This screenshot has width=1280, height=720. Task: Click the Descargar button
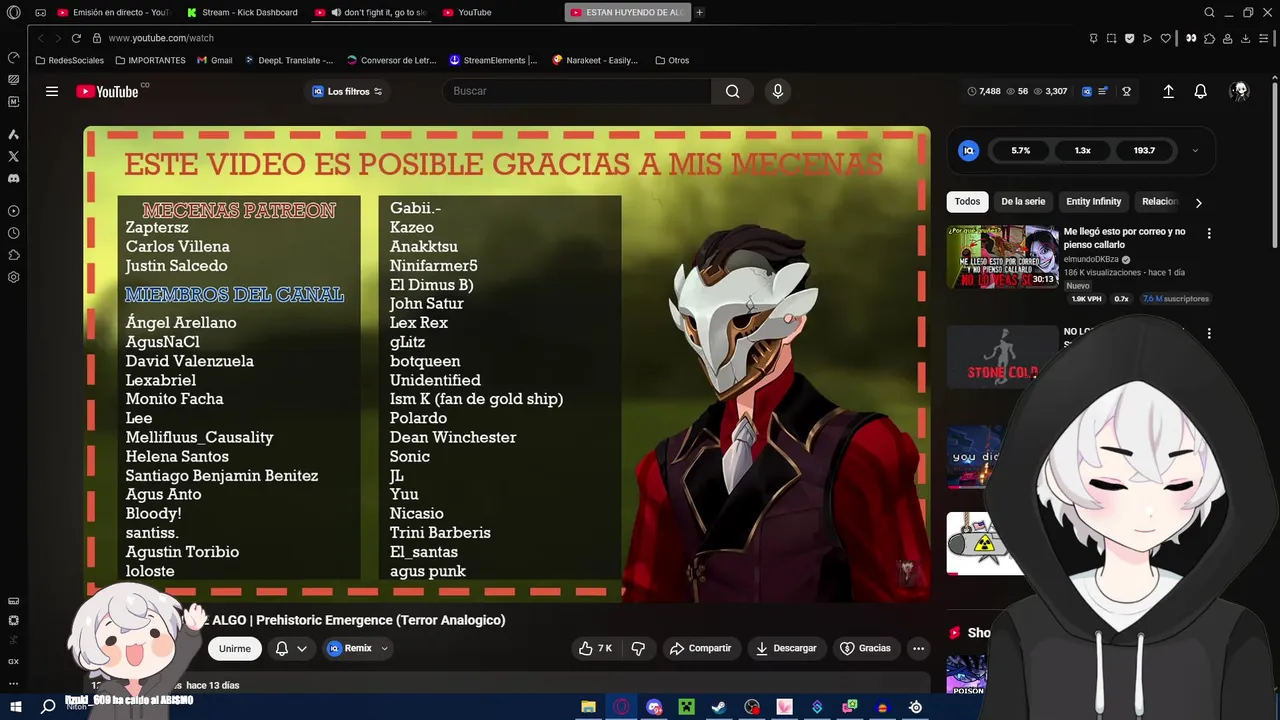pos(785,648)
